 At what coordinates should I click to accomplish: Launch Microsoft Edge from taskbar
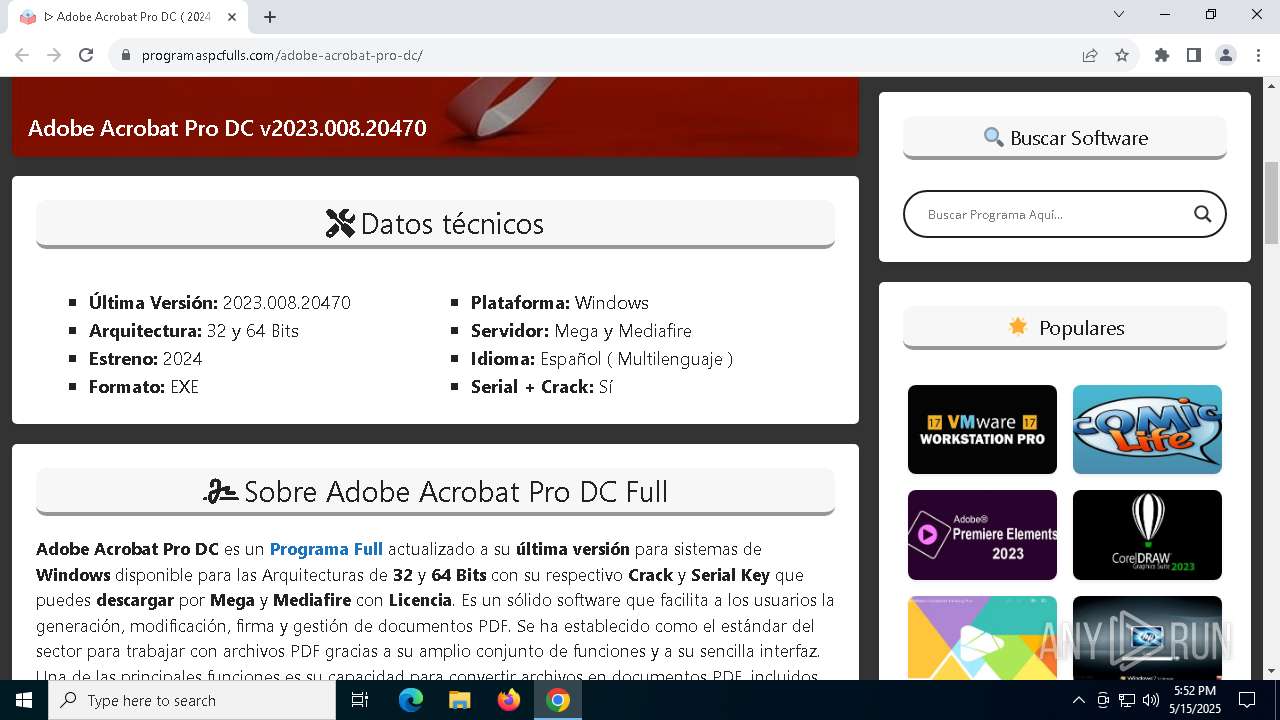point(411,700)
